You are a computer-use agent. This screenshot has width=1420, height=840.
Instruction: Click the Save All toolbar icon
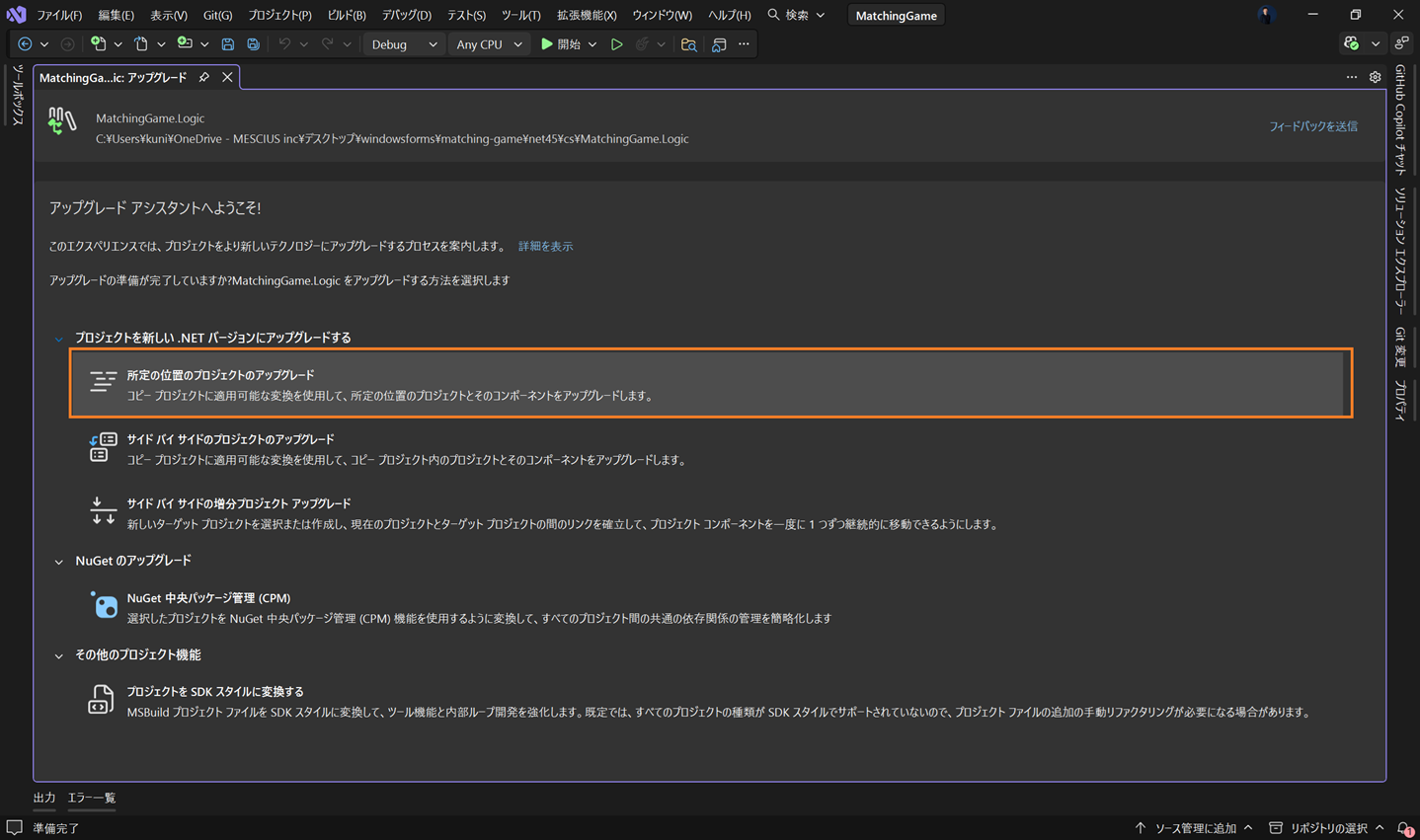pyautogui.click(x=254, y=43)
